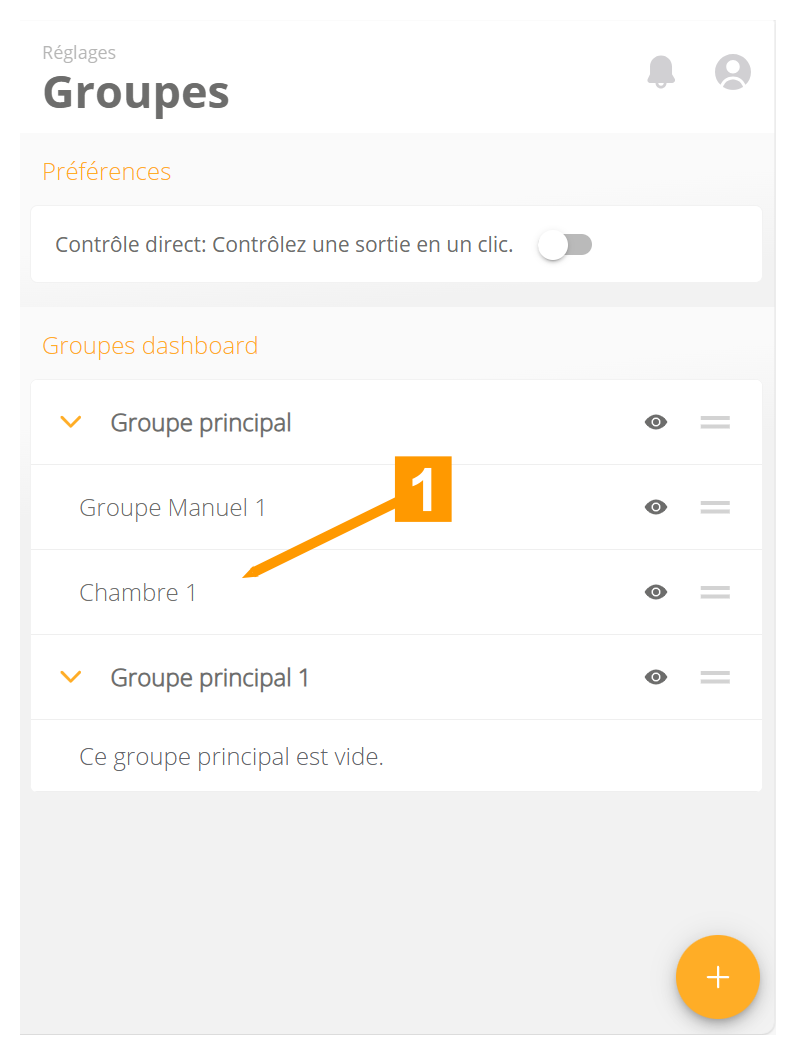Click the drag handle for Groupe principal
This screenshot has height=1055, width=796.
[715, 422]
